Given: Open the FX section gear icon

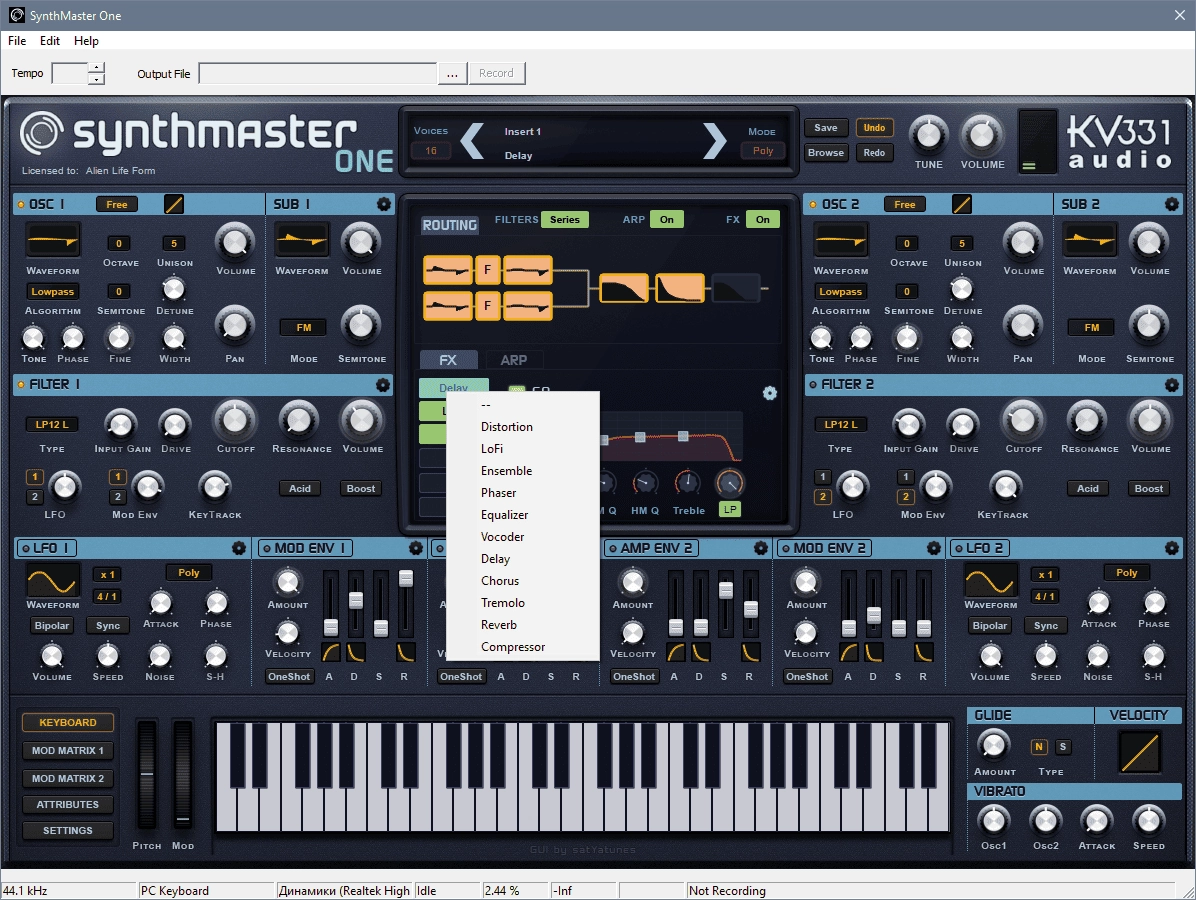Looking at the screenshot, I should tap(770, 393).
